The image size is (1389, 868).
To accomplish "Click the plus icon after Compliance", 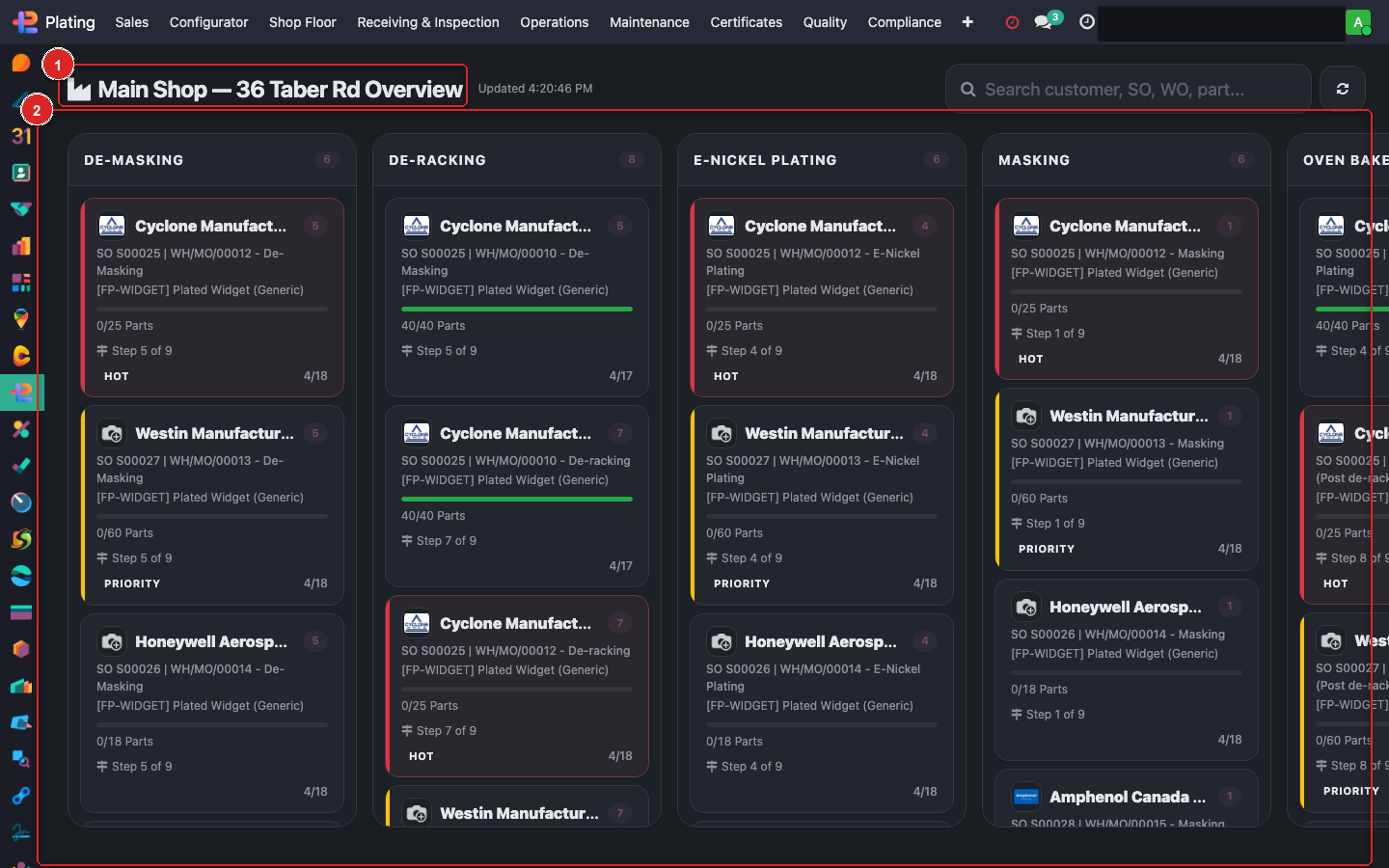I will [x=967, y=22].
